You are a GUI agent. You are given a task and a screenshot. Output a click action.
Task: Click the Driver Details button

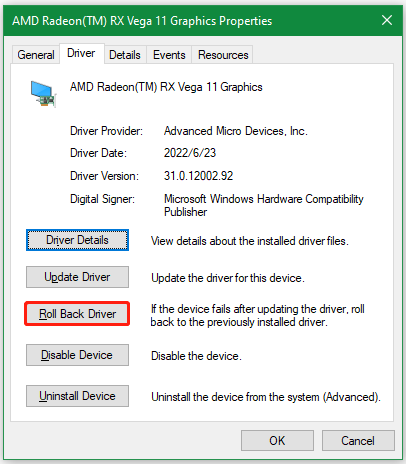coord(77,240)
